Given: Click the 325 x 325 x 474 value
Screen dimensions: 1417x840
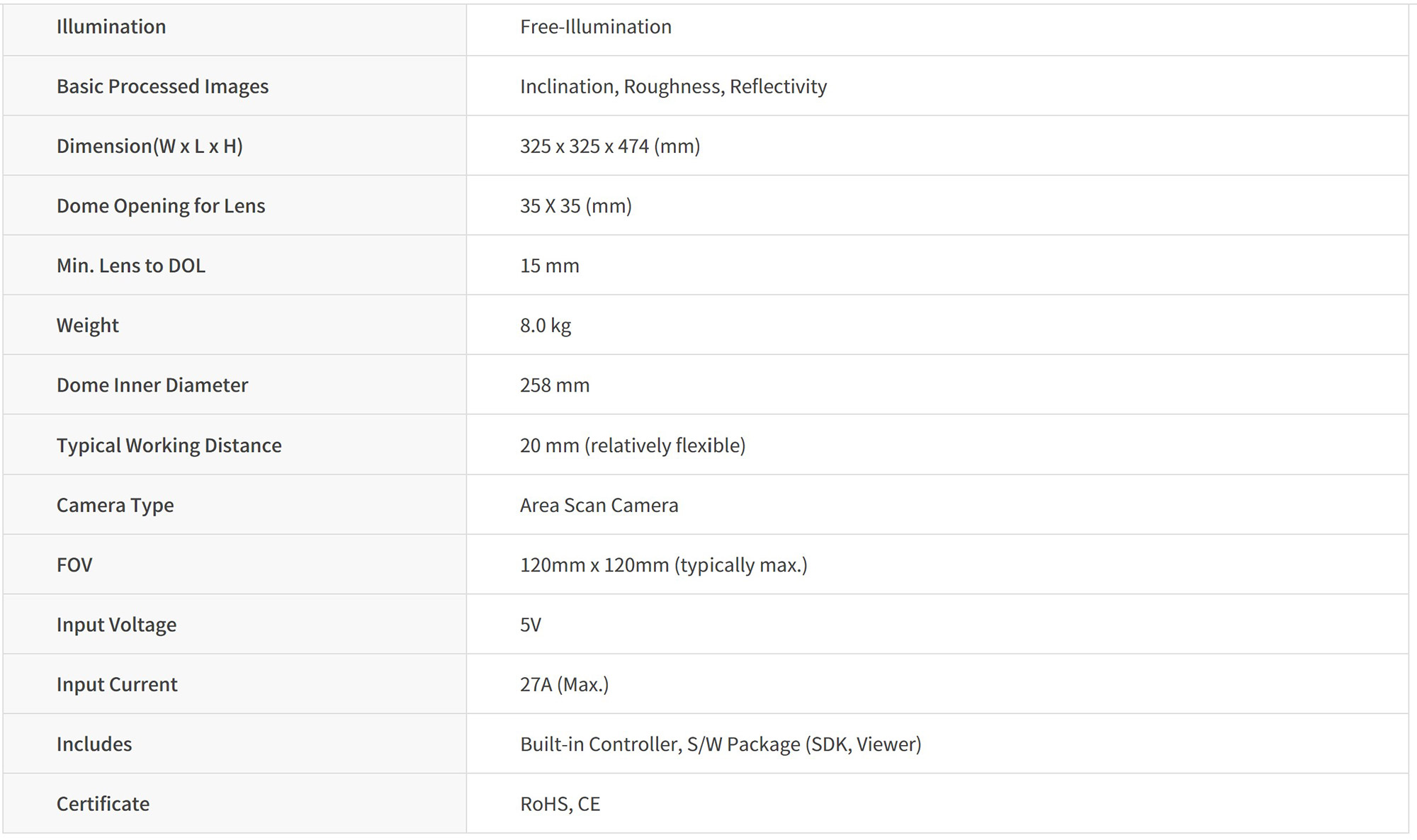Looking at the screenshot, I should point(609,146).
